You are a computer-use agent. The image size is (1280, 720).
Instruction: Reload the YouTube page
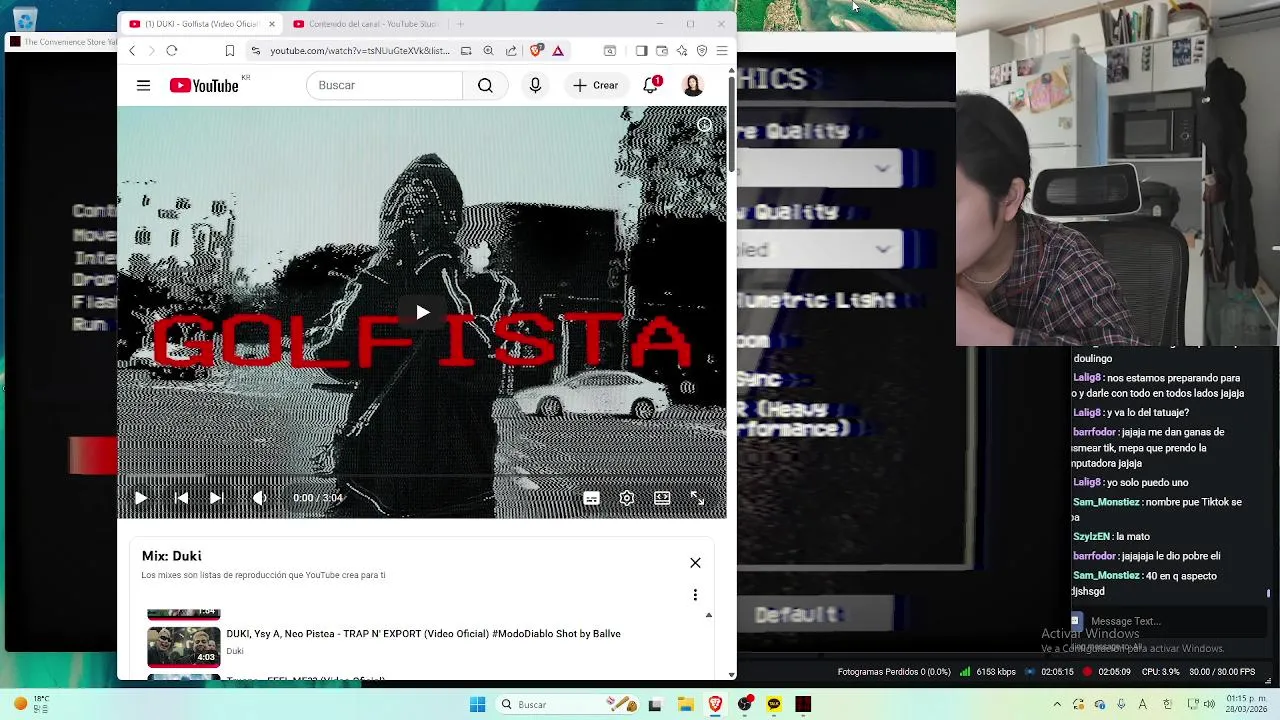(172, 51)
